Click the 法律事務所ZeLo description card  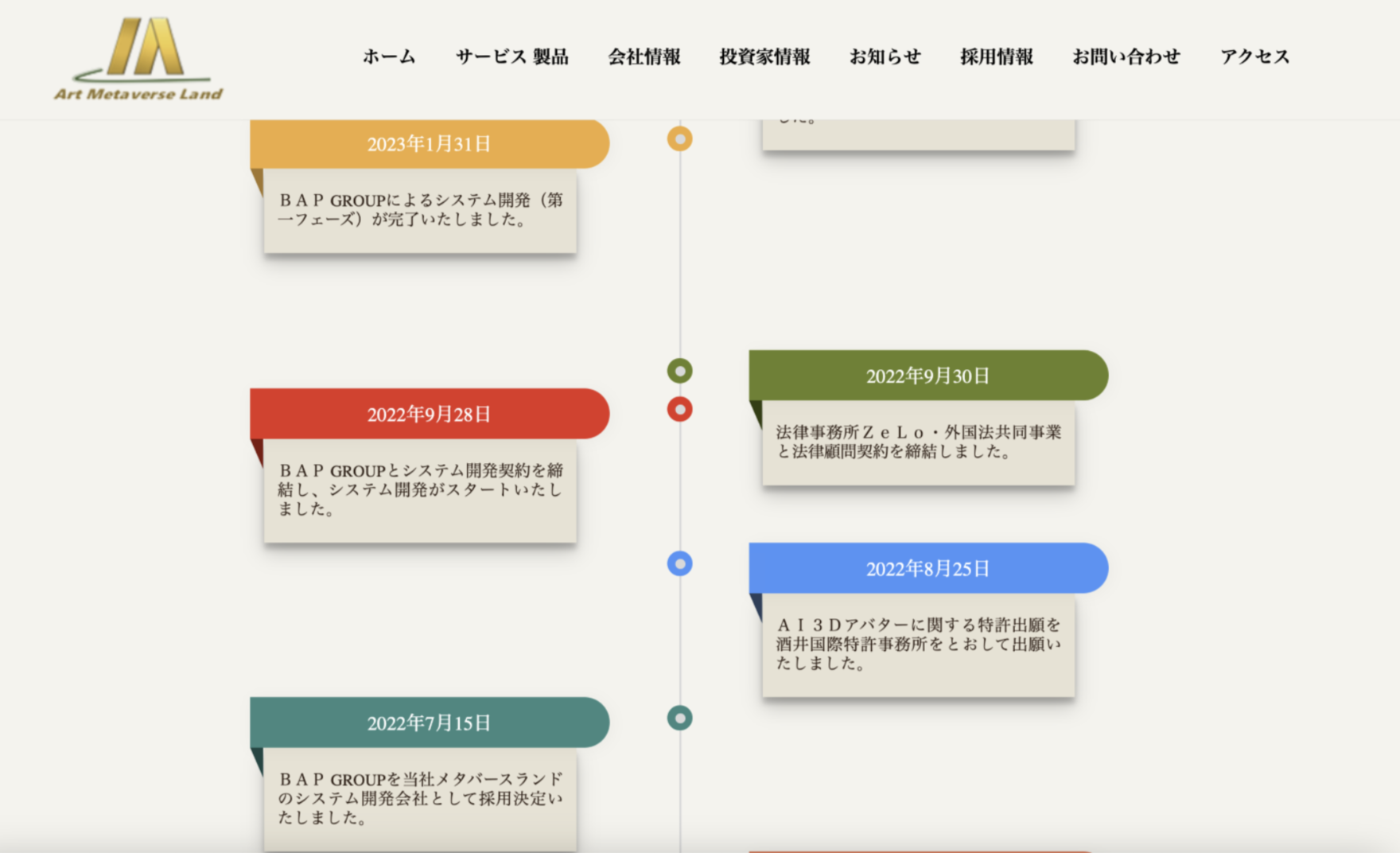click(x=919, y=443)
